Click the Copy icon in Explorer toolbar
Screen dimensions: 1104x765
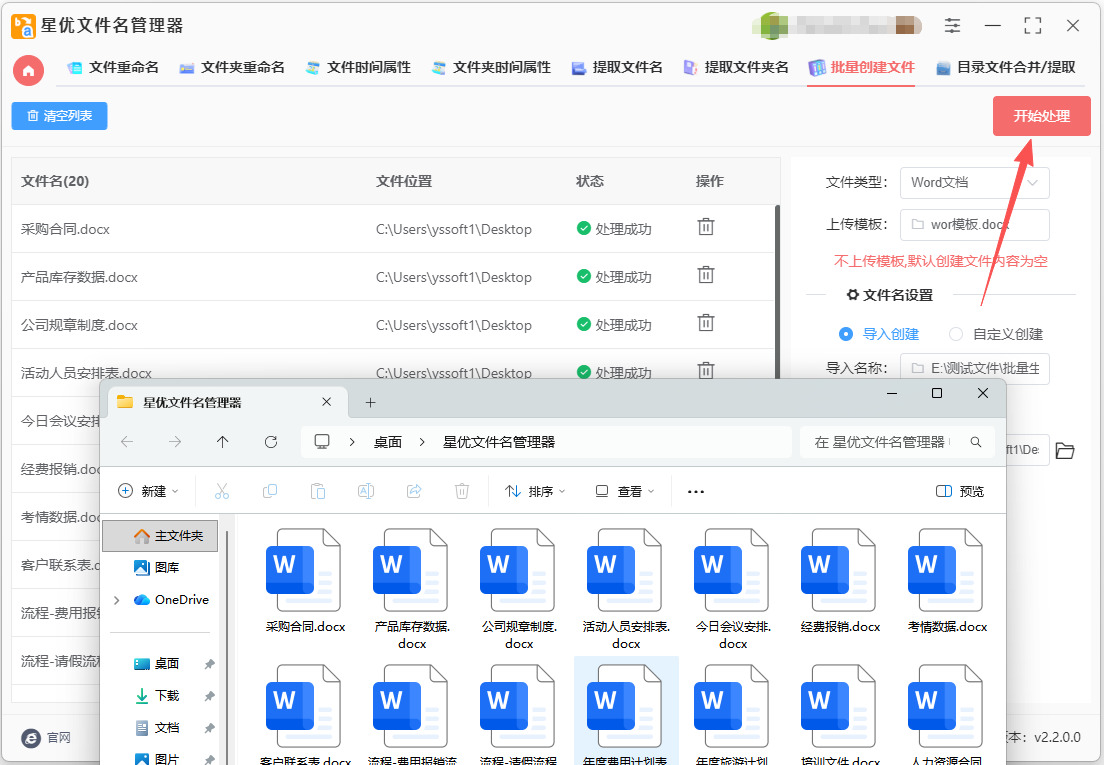pos(270,491)
